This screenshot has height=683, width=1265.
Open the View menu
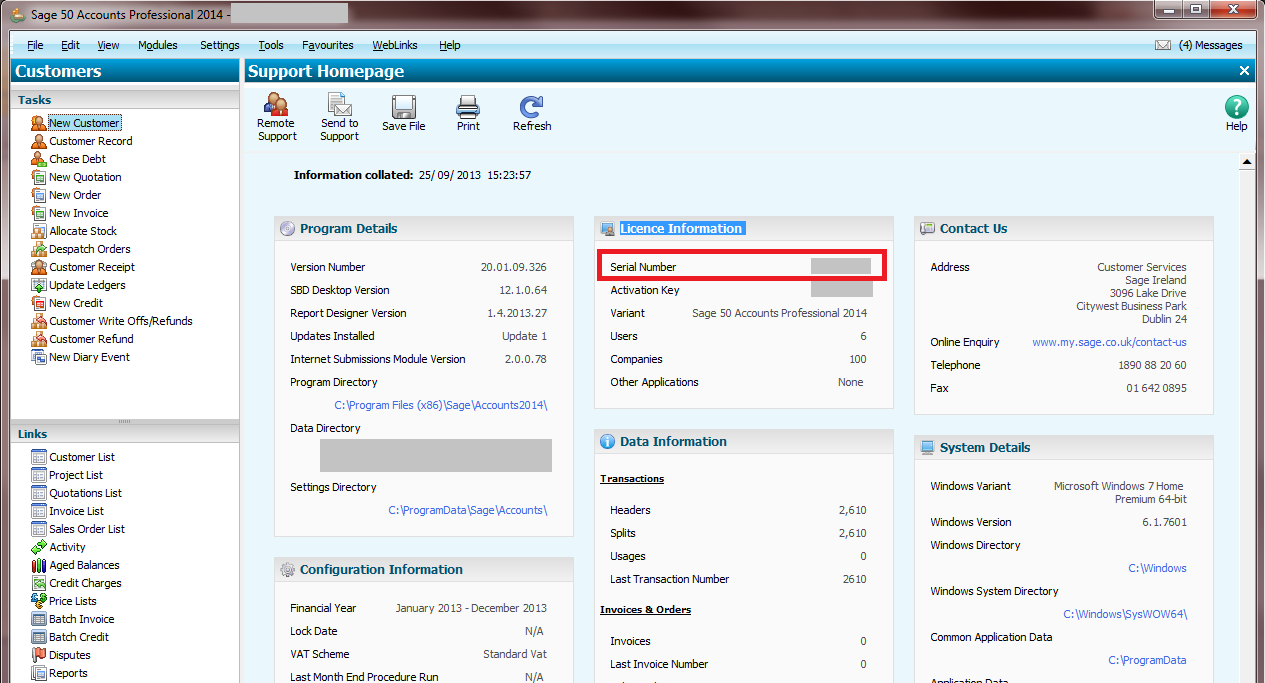click(x=108, y=45)
